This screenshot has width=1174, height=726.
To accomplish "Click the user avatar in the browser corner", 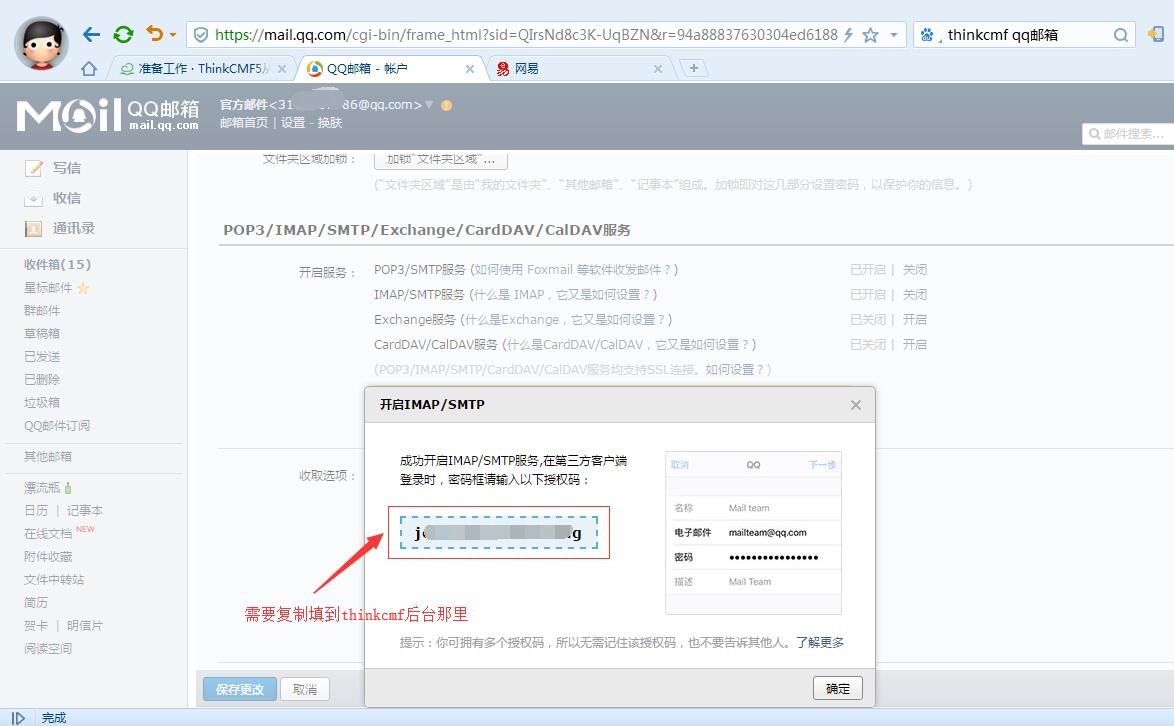I will coord(41,43).
